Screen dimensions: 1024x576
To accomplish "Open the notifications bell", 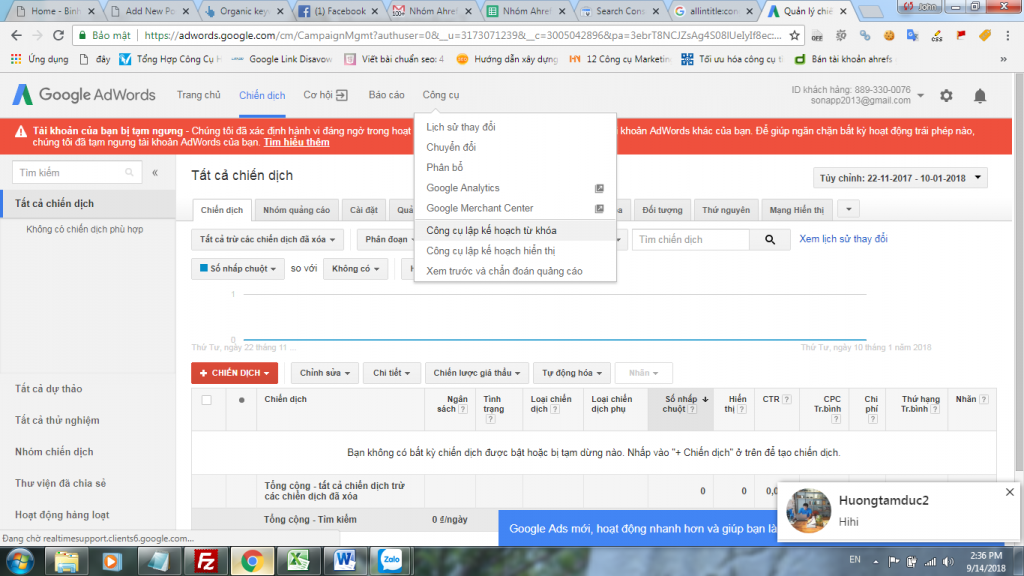I will click(x=980, y=96).
